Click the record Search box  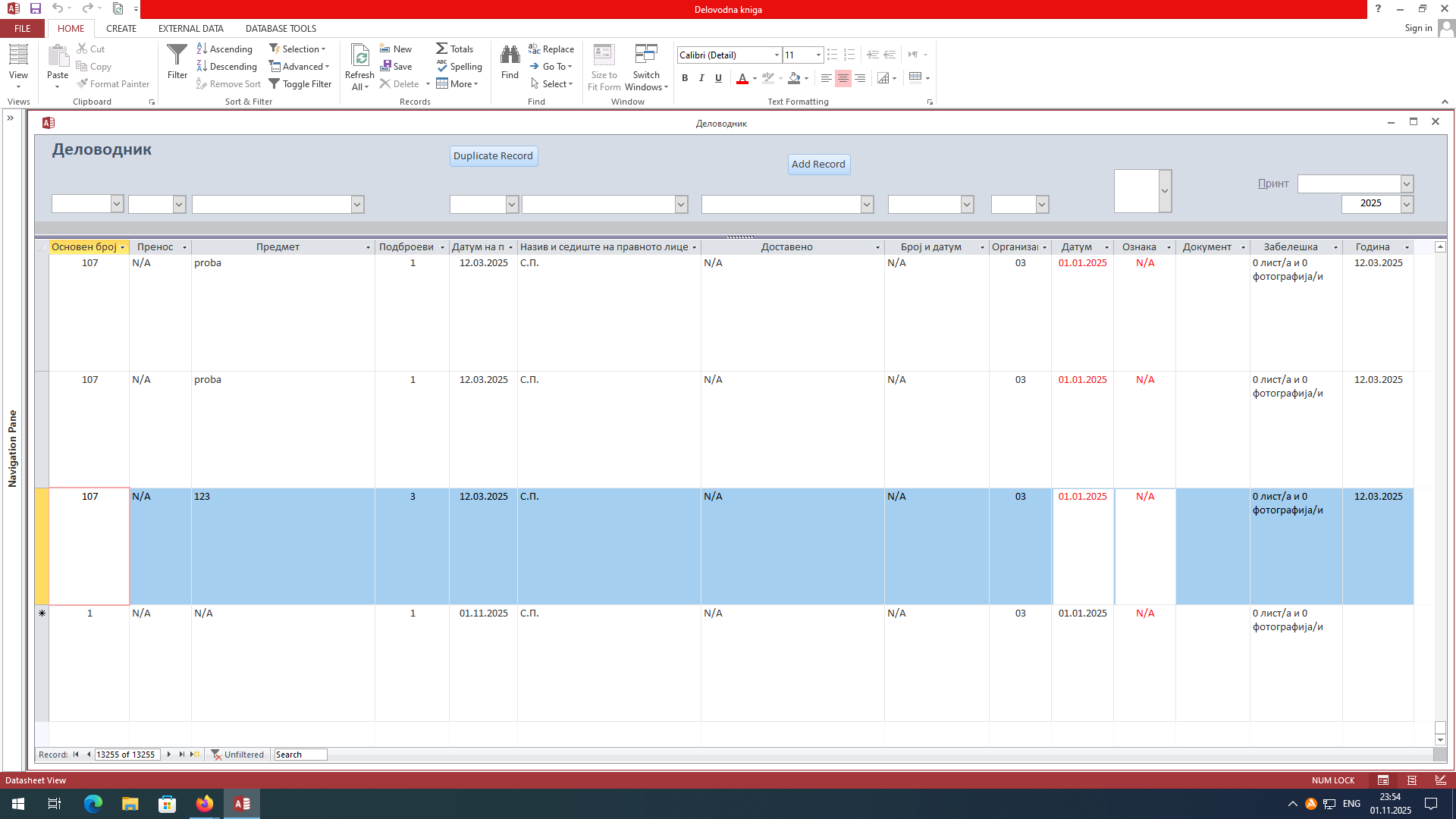[x=300, y=755]
